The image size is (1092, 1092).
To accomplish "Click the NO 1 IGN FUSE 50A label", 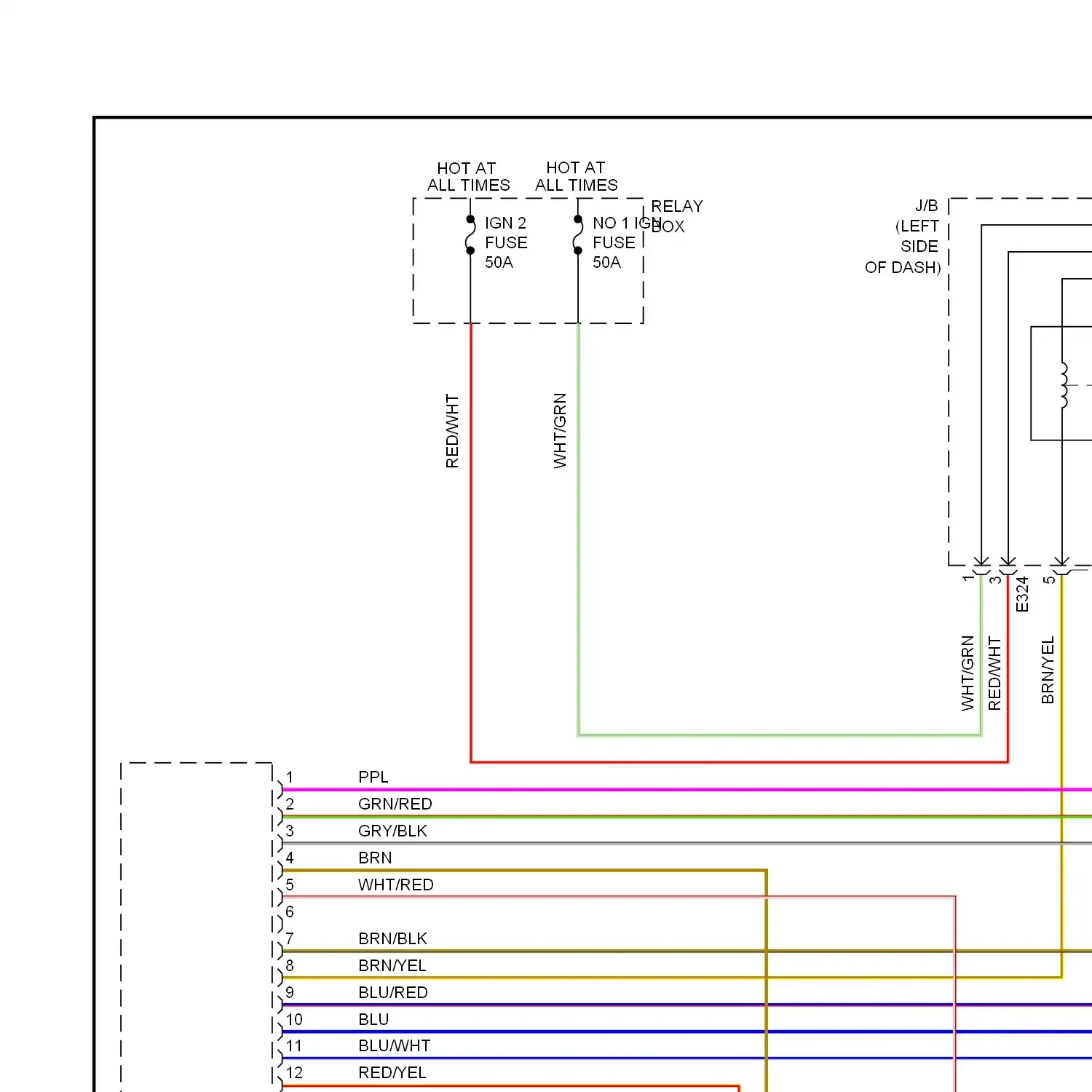I will 625,242.
